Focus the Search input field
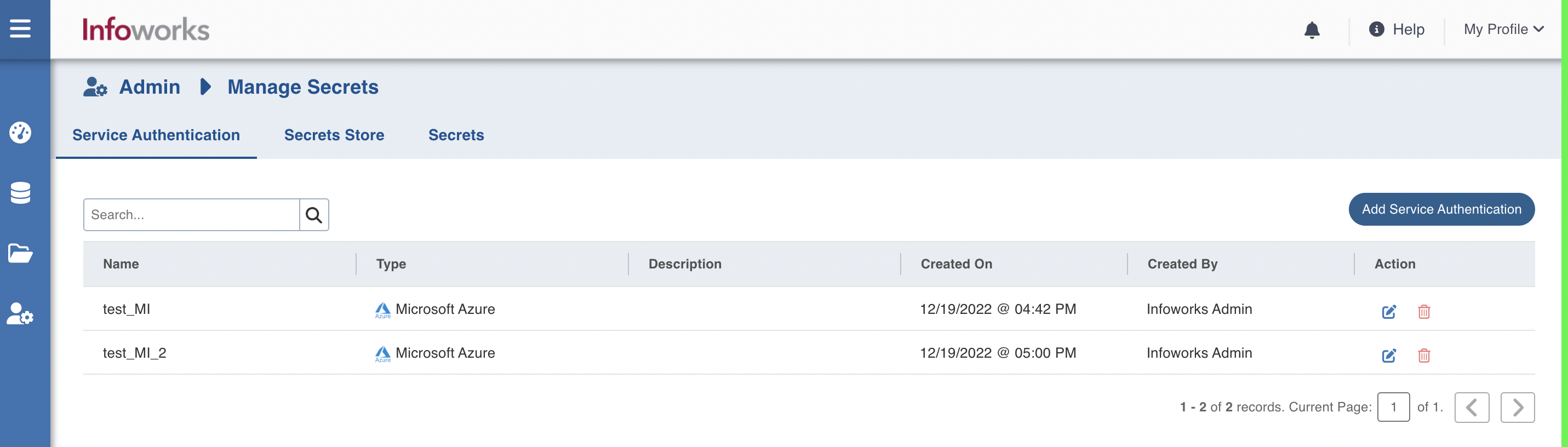 tap(191, 215)
